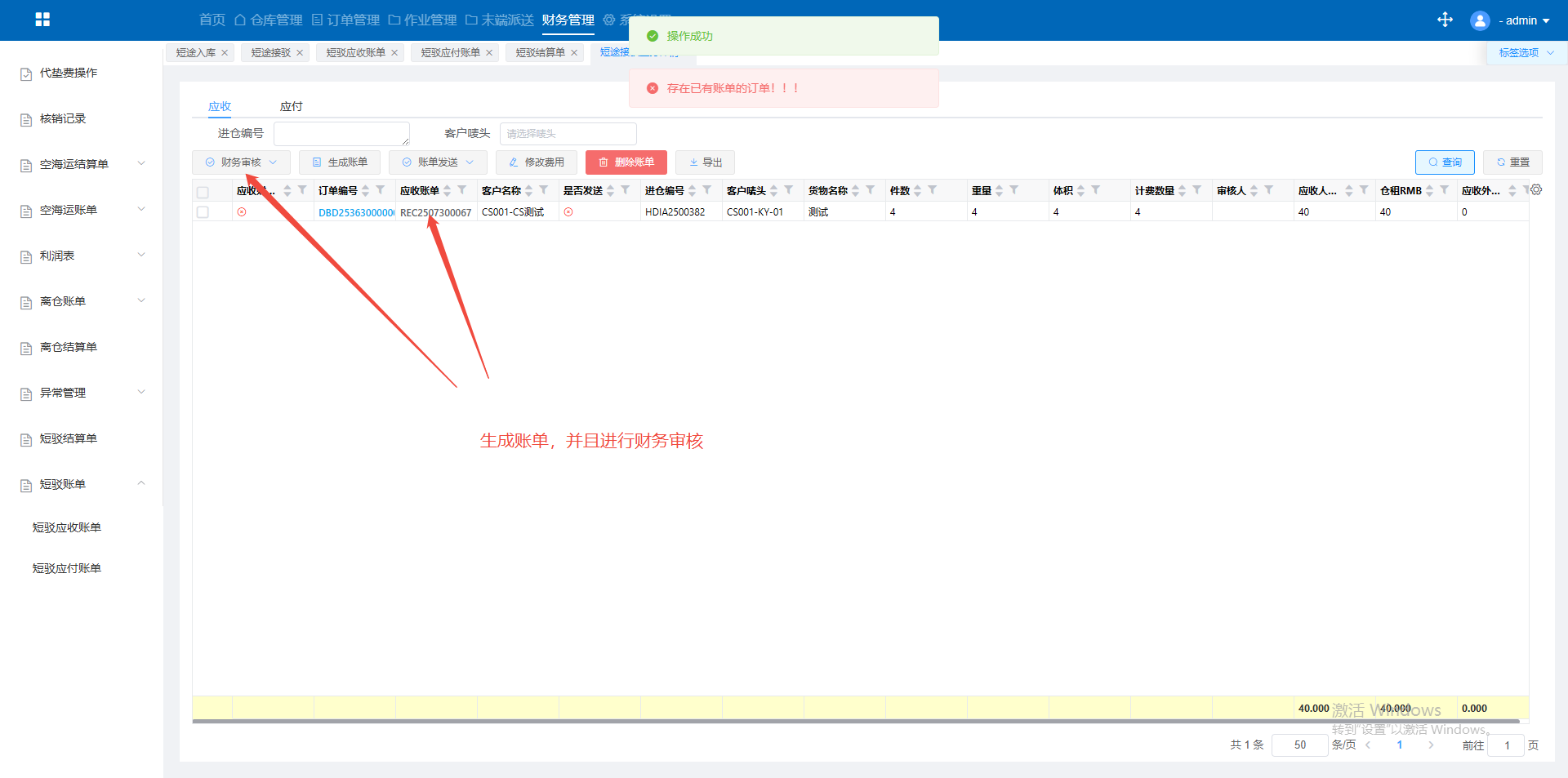The image size is (1568, 778).
Task: Click the red 删除账单 button
Action: (626, 162)
